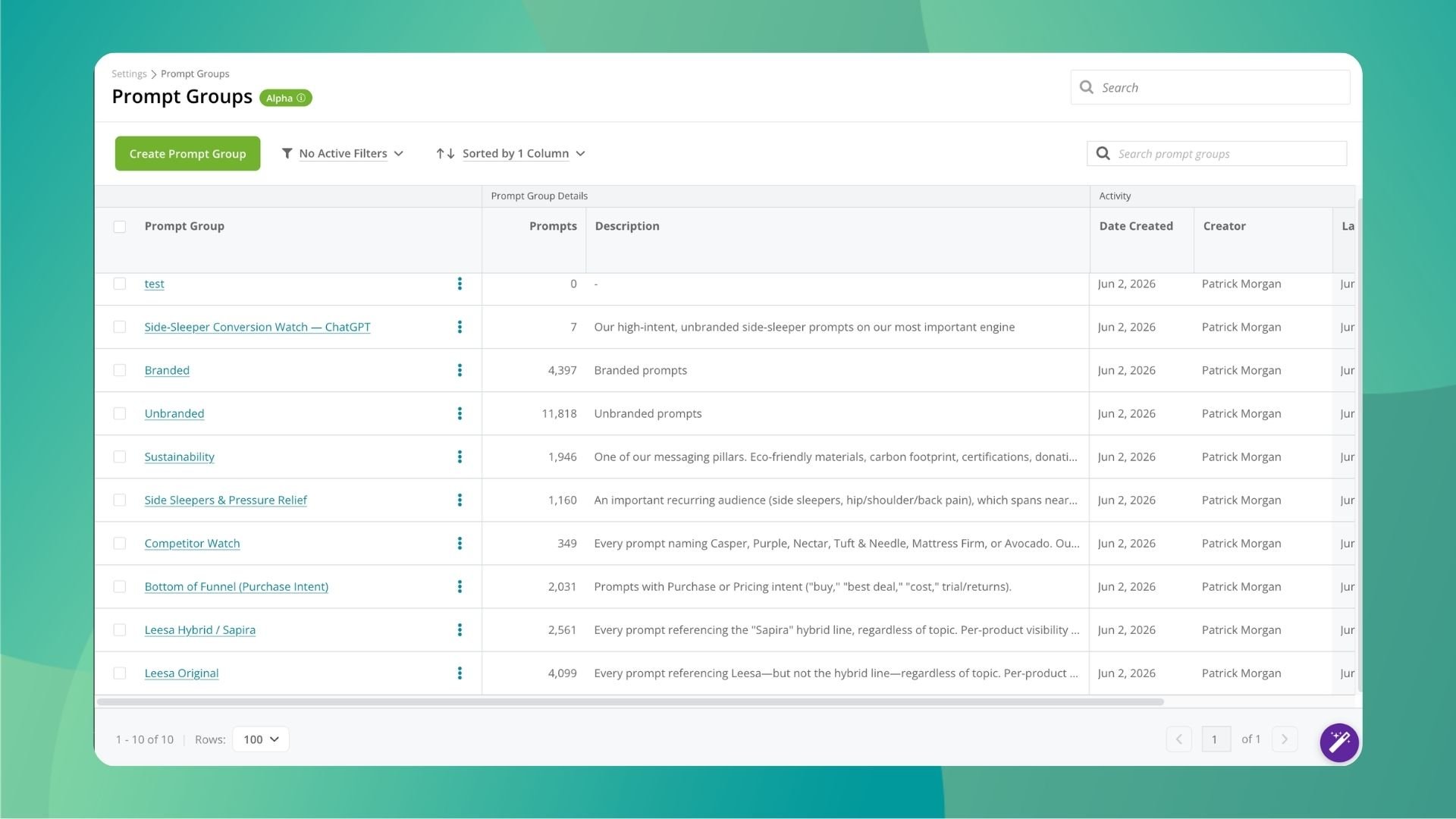Click the page number input box
Screen dimensions: 1456x819
point(1216,739)
